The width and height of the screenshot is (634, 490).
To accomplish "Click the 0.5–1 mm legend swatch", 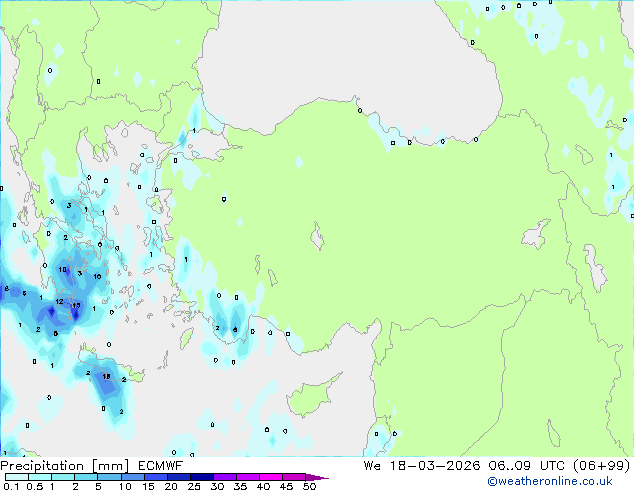I will coord(40,477).
